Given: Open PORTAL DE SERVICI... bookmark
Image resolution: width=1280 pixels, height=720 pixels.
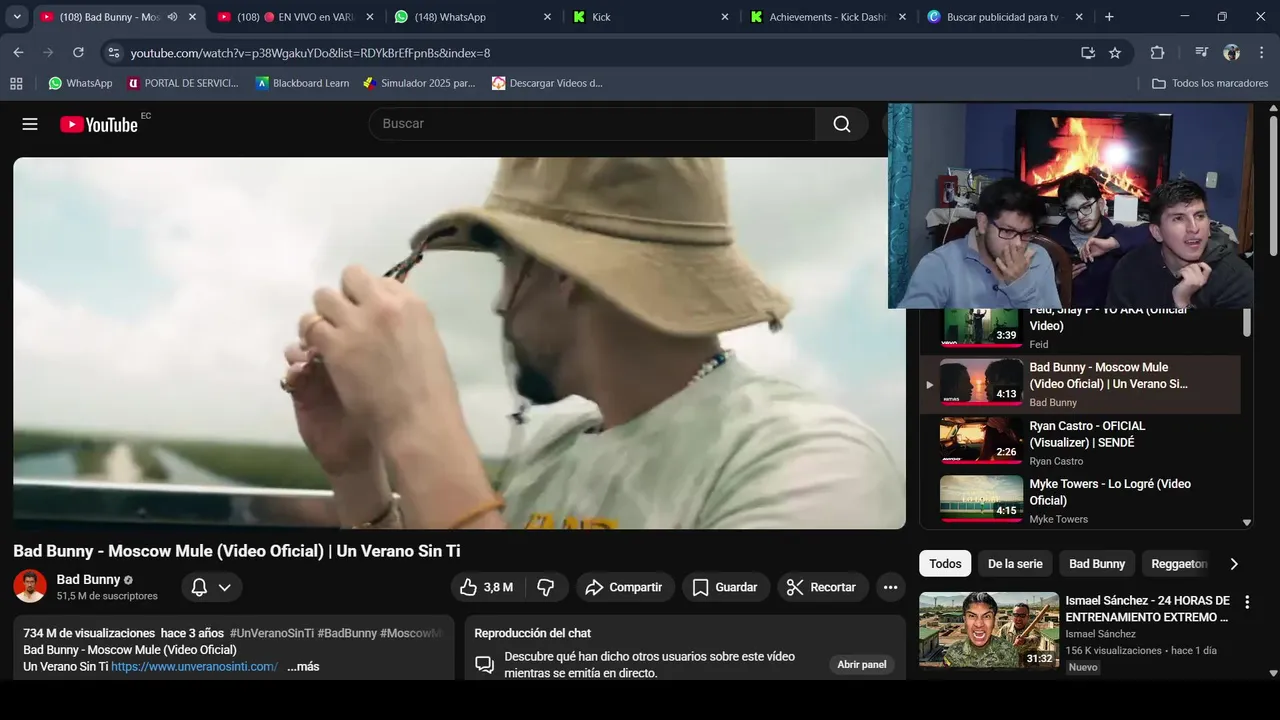Looking at the screenshot, I should pyautogui.click(x=183, y=83).
